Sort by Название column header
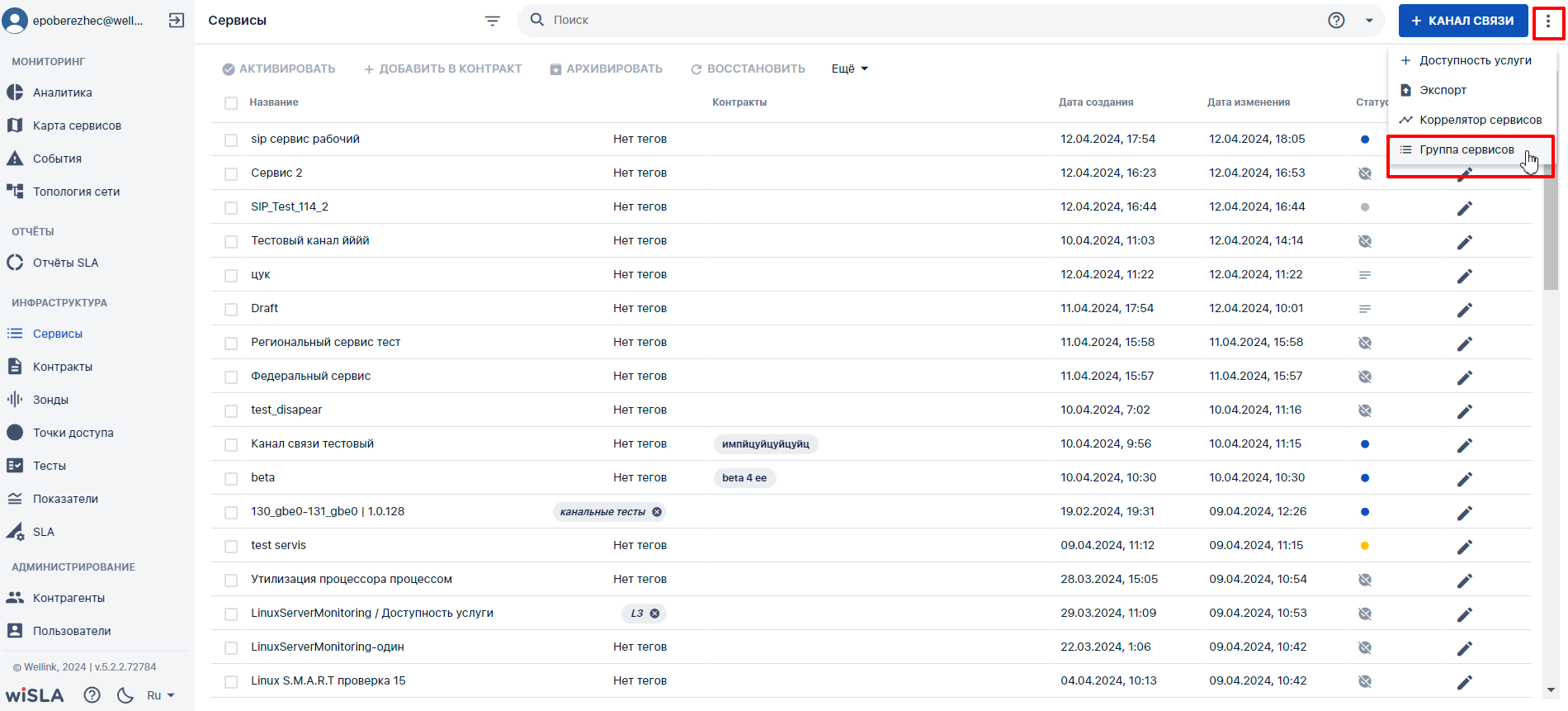The width and height of the screenshot is (1568, 711). (x=274, y=102)
